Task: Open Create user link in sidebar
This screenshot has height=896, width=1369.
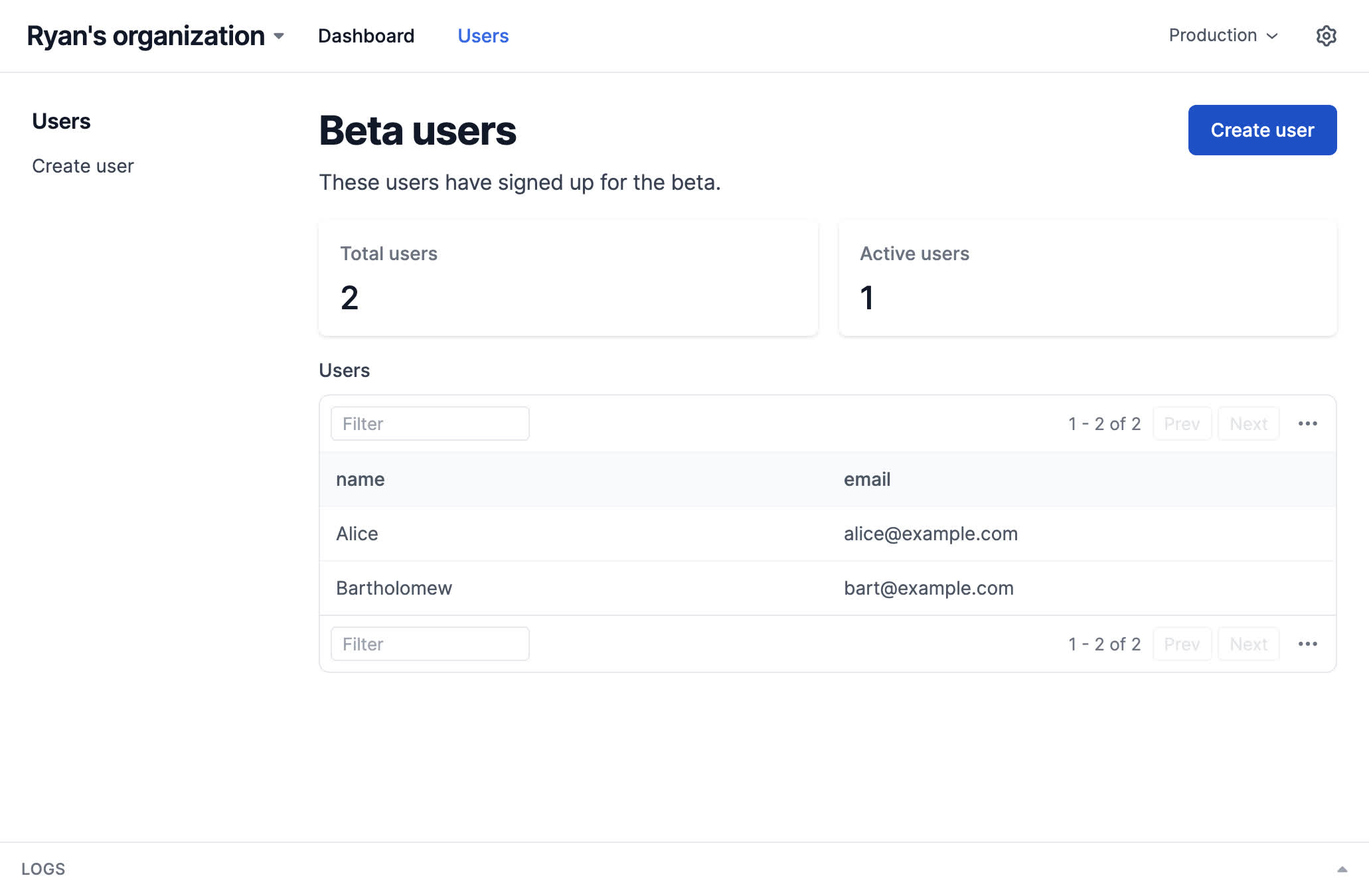Action: point(83,166)
